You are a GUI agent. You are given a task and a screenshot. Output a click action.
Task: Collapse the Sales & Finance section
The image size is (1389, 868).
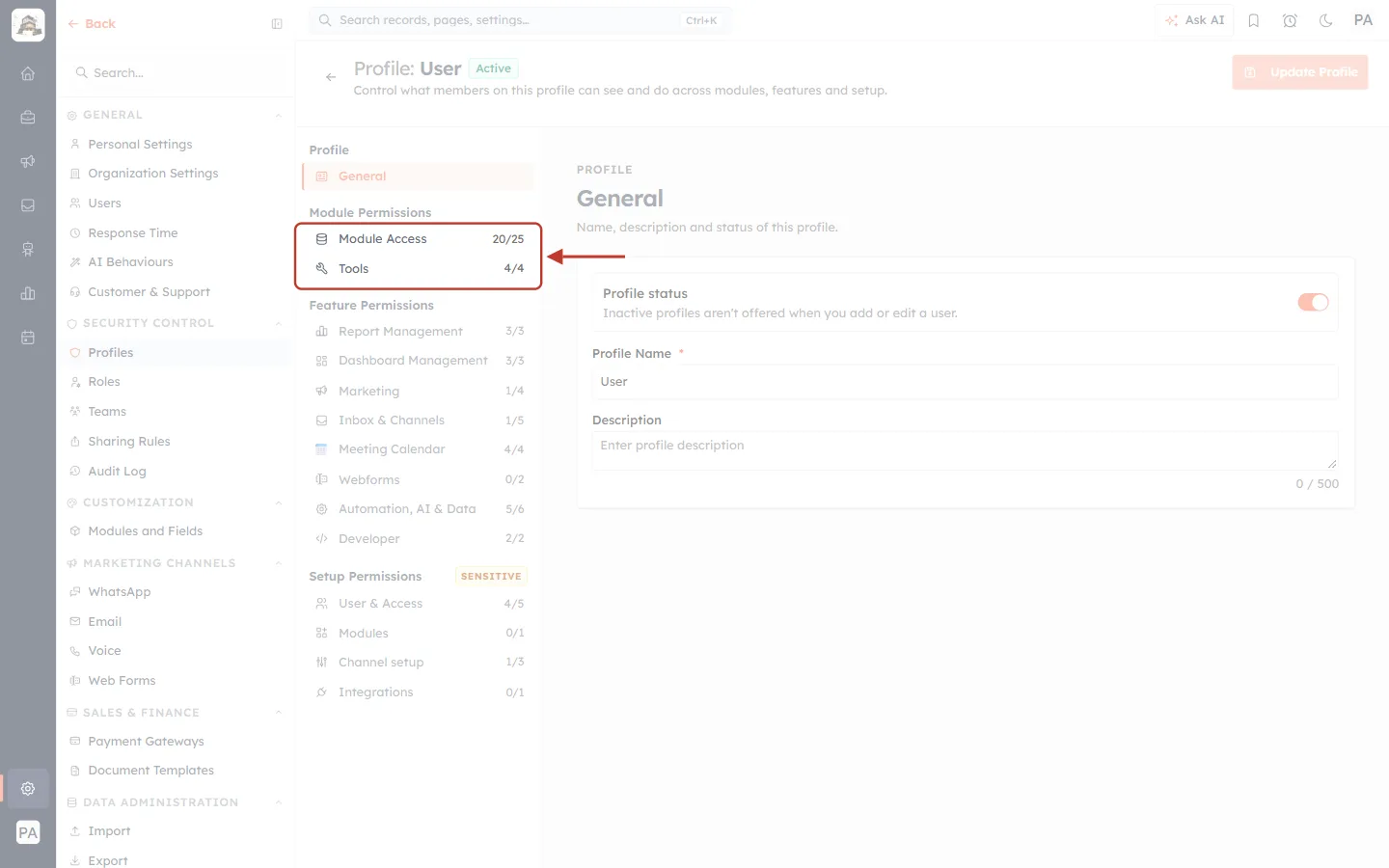278,714
